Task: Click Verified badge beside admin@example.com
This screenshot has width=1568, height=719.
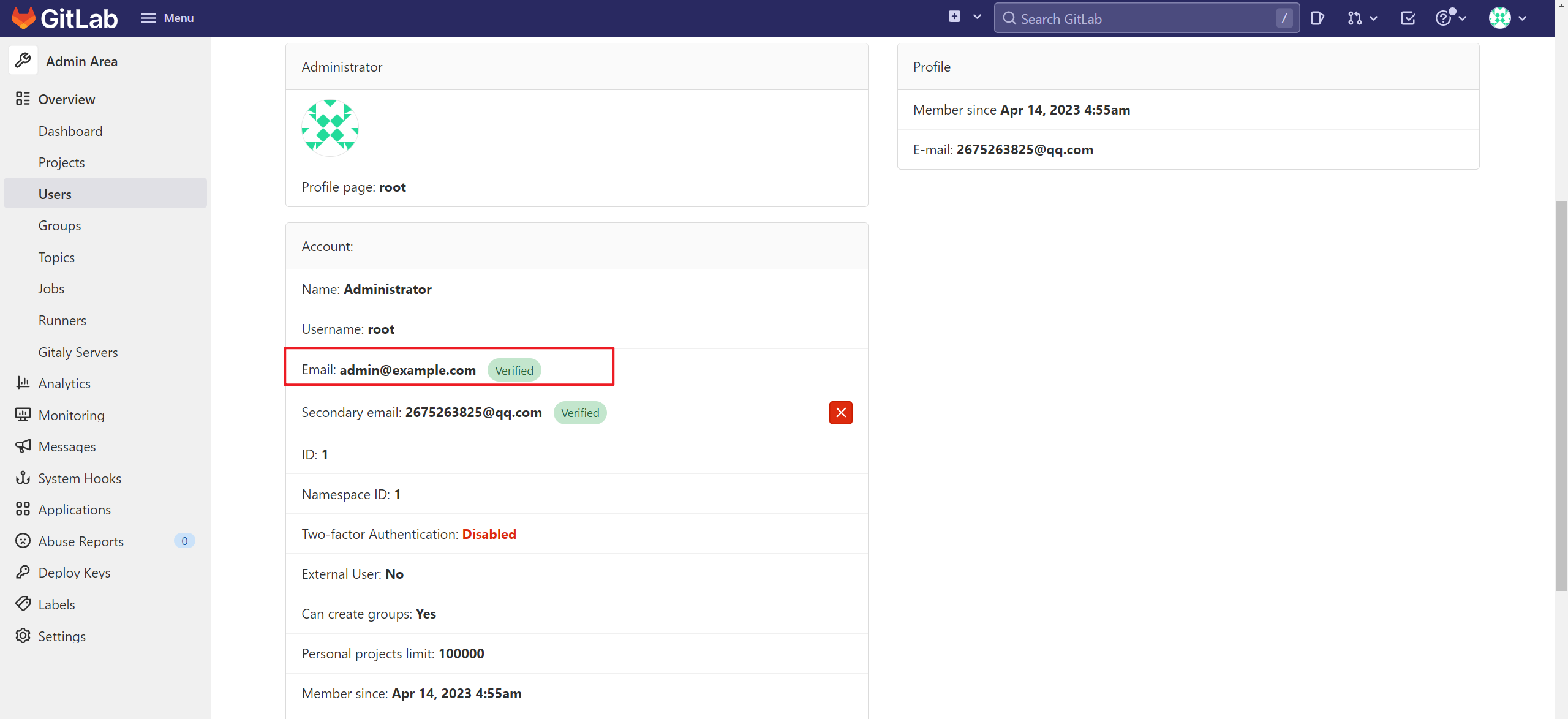Action: pos(514,371)
